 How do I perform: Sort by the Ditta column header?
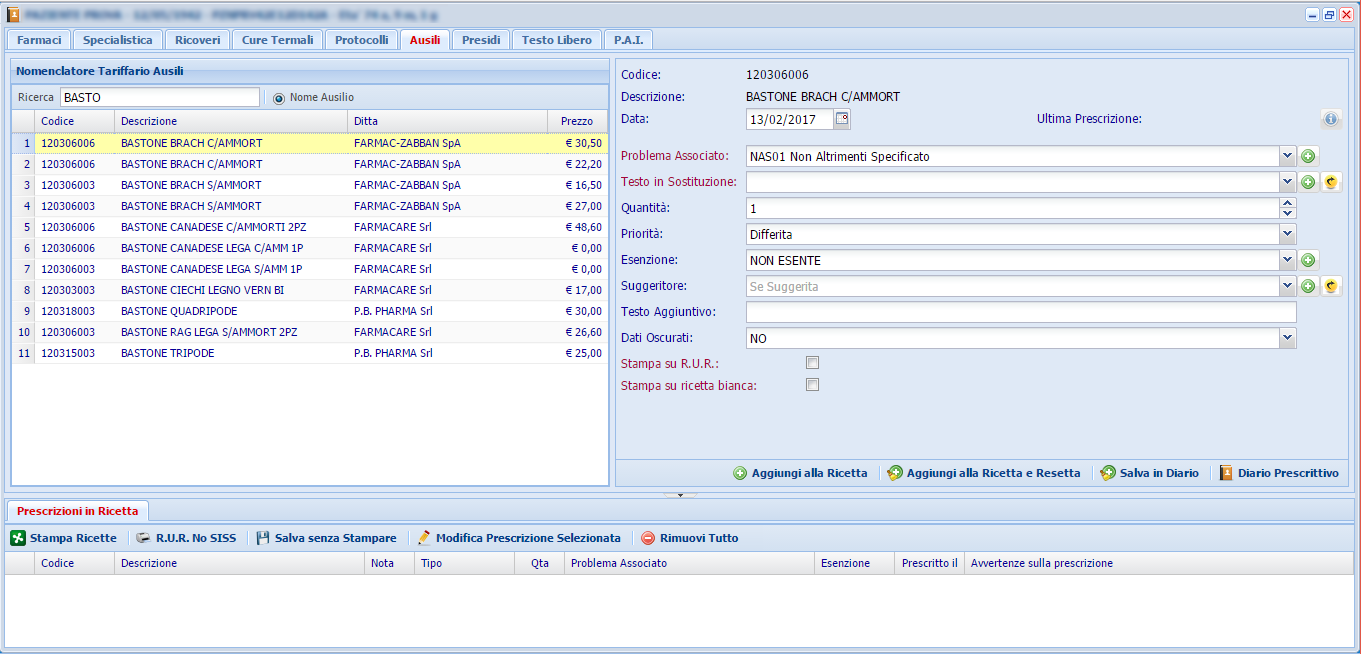pos(448,121)
